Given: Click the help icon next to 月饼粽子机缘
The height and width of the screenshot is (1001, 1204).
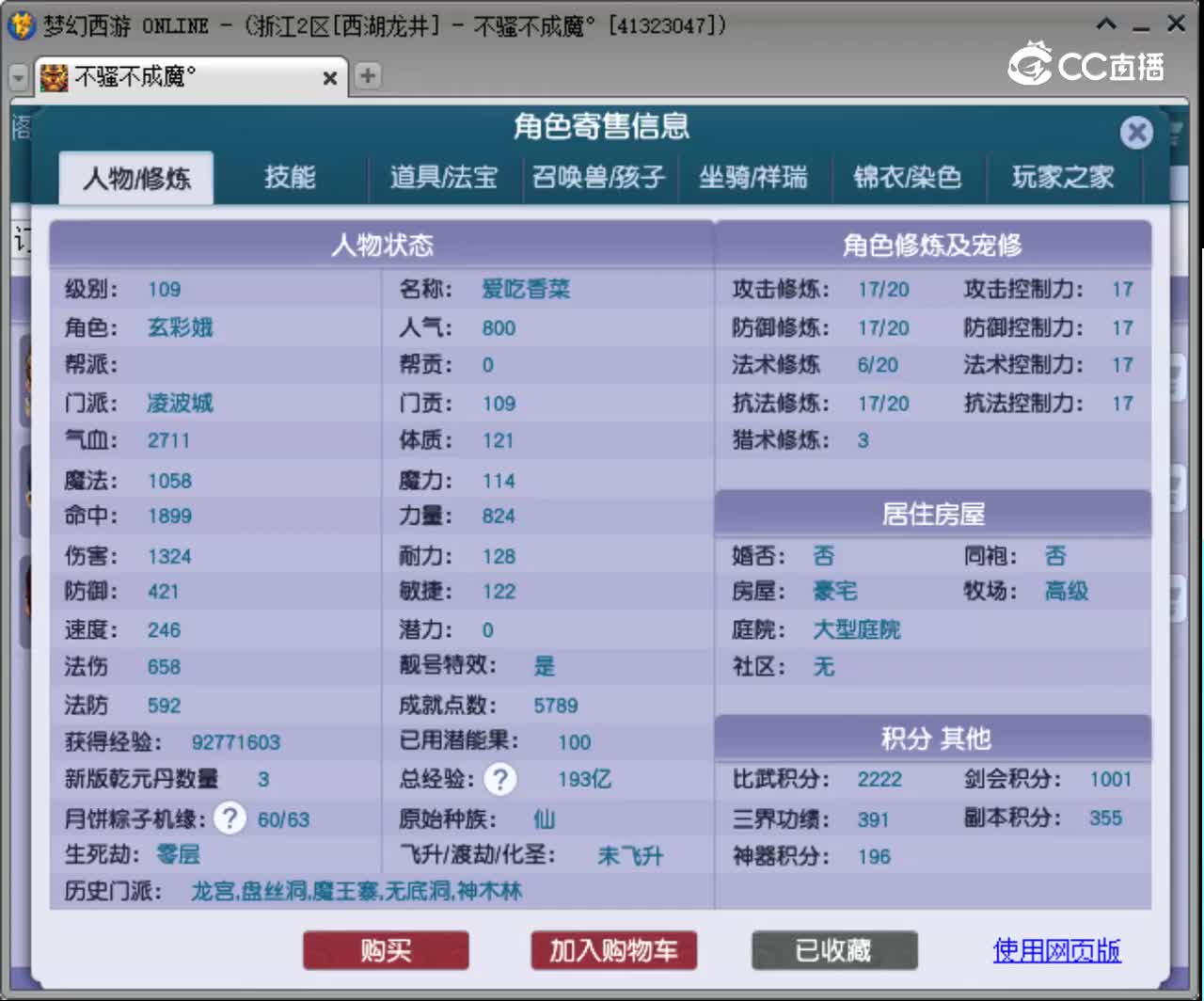Looking at the screenshot, I should [x=230, y=818].
